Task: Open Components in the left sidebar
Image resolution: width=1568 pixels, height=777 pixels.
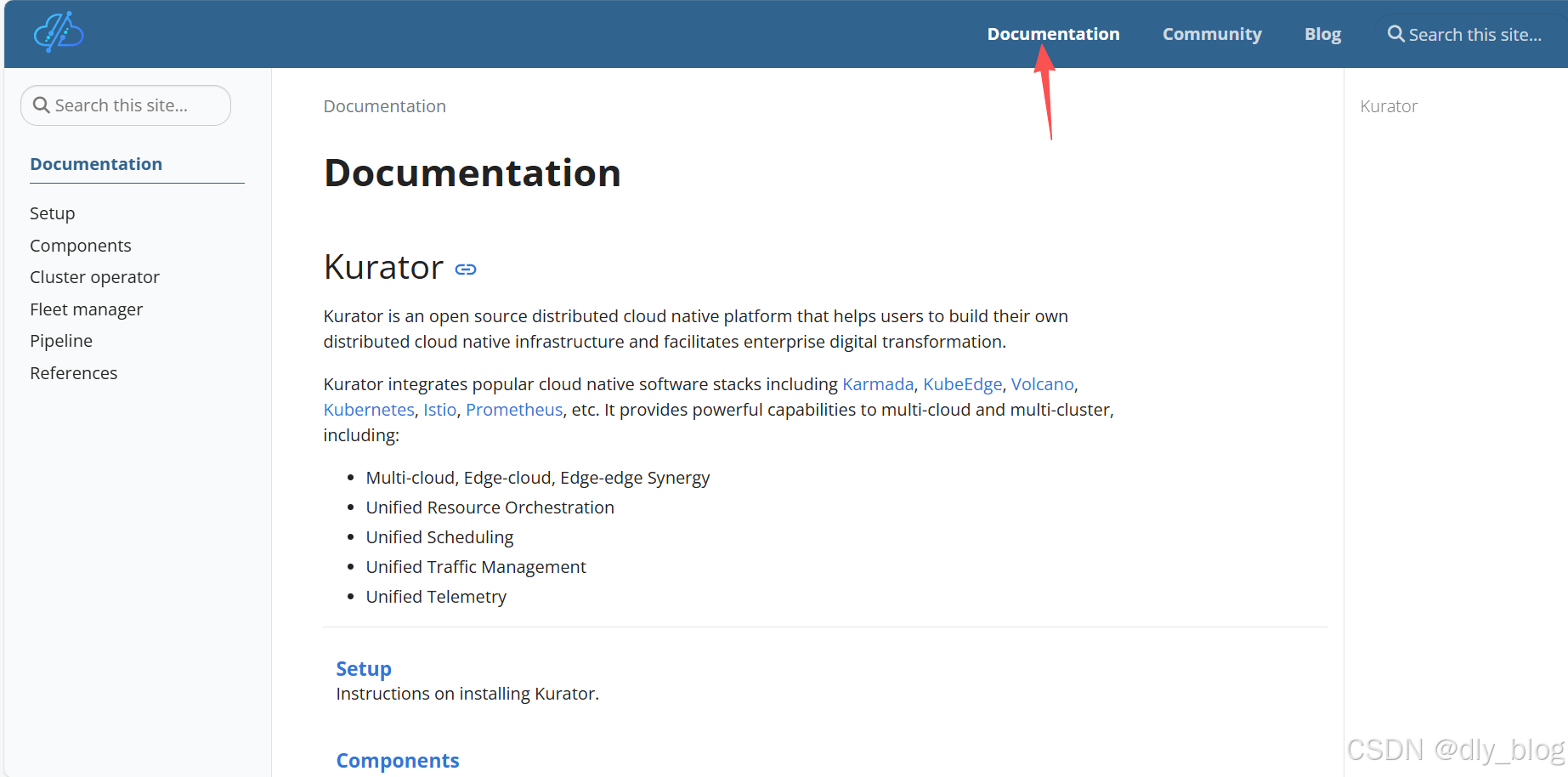Action: click(x=81, y=246)
